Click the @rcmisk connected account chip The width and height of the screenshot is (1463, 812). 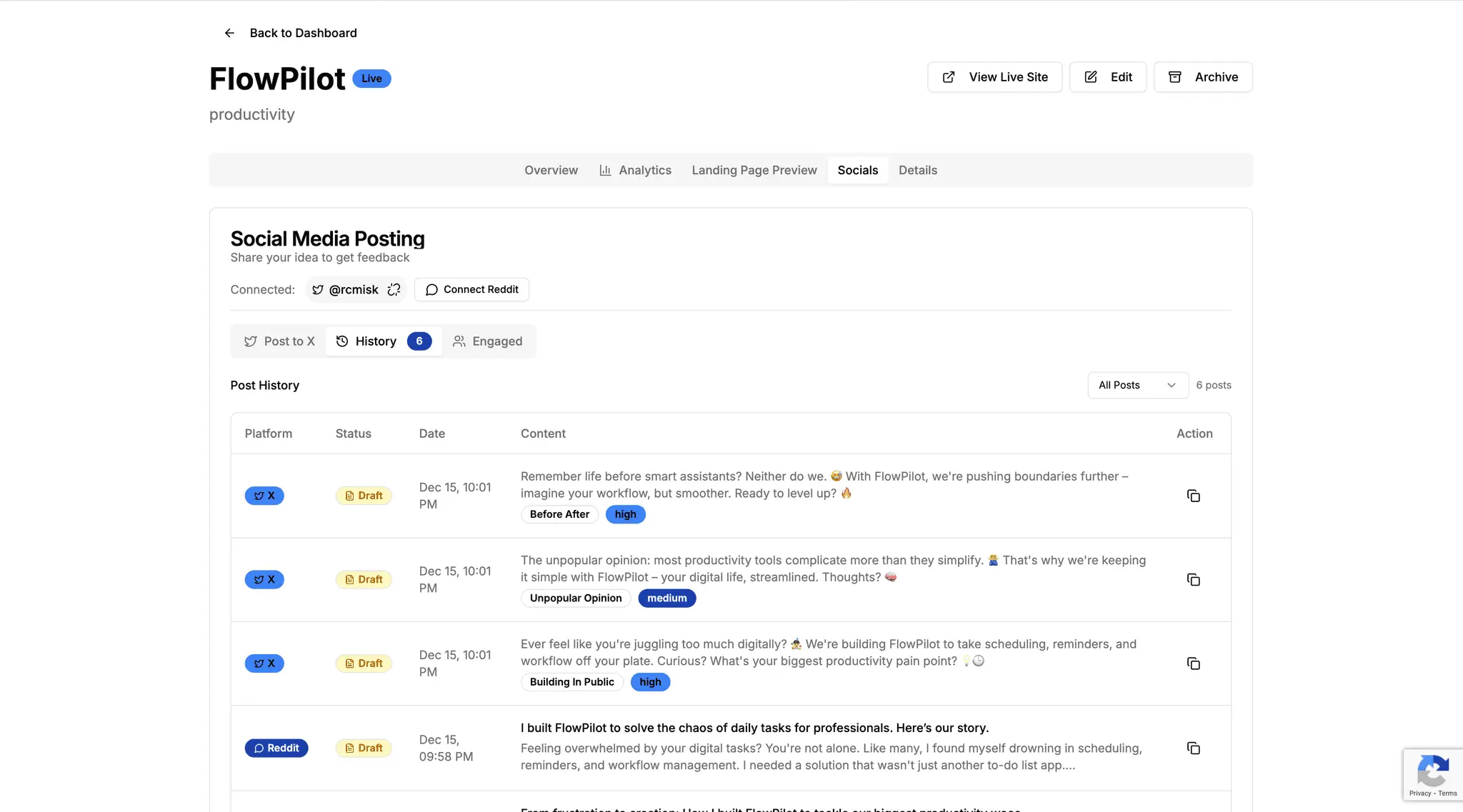(x=355, y=289)
